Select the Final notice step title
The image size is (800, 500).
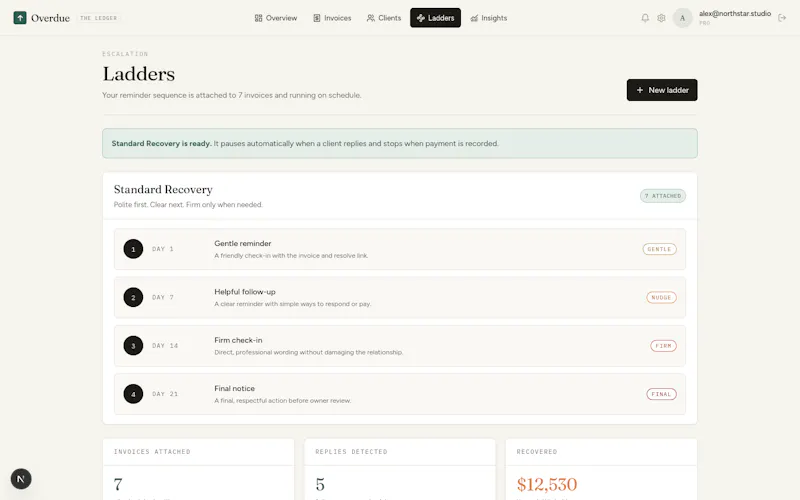pos(234,388)
